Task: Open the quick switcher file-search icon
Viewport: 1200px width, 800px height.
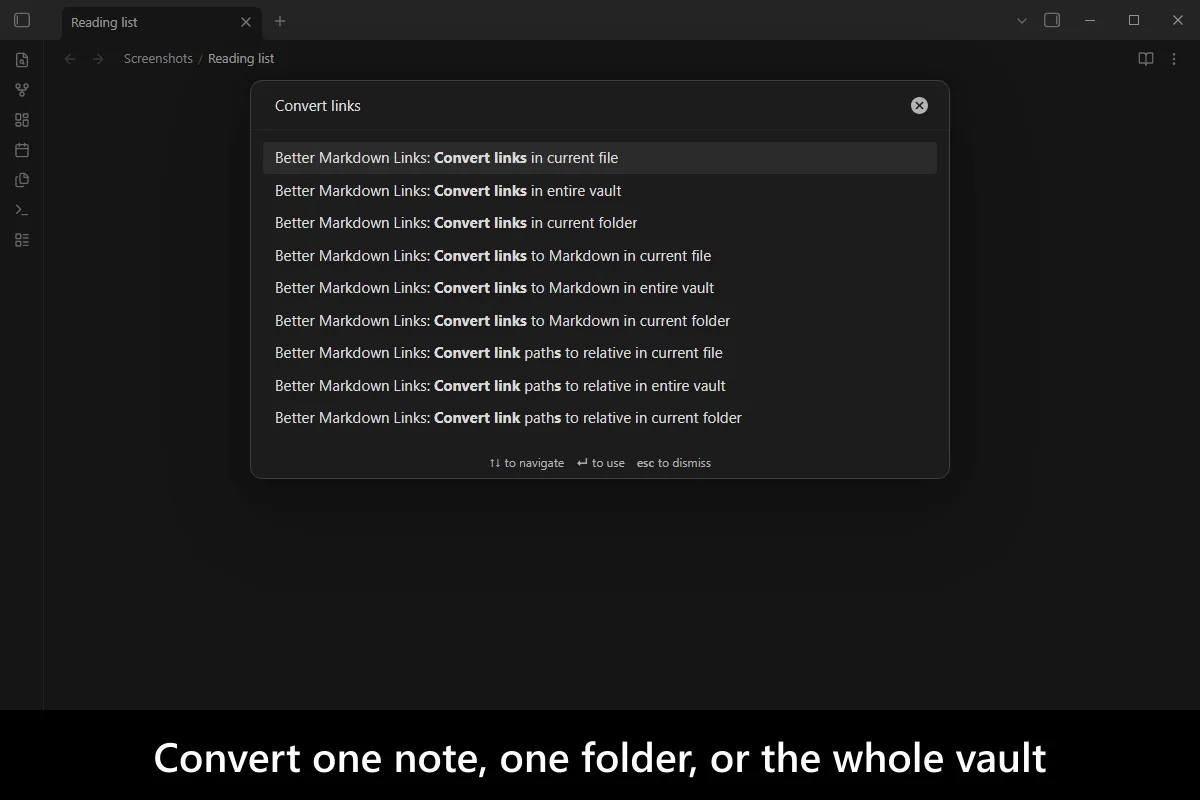Action: click(22, 60)
